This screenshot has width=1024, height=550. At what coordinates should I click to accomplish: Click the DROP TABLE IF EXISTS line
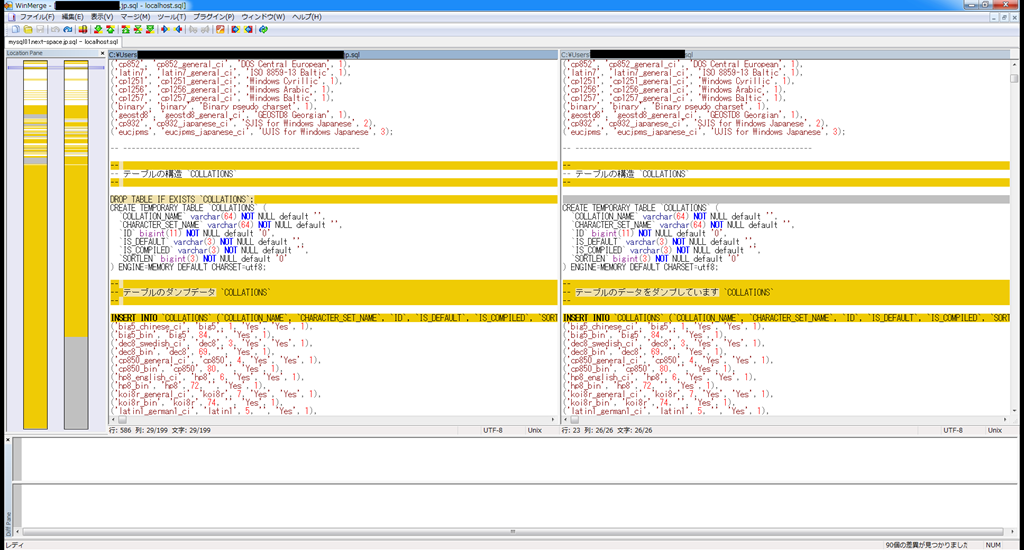pos(333,199)
